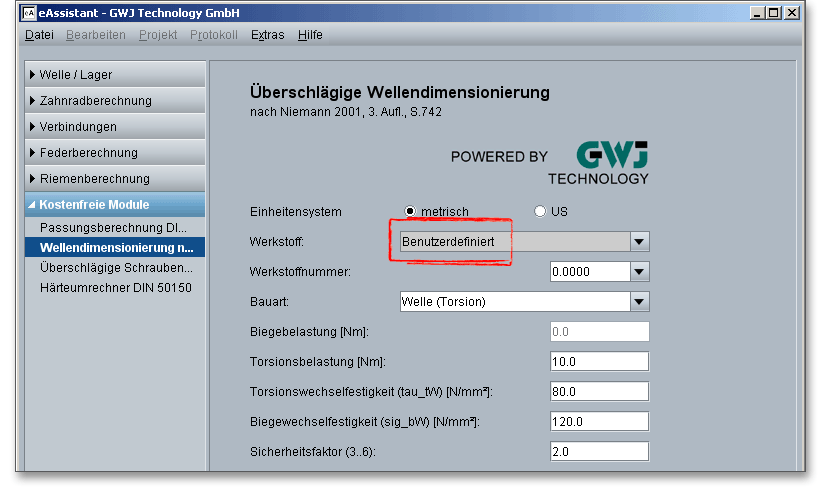
Task: Open the Datei menu
Action: click(39, 35)
